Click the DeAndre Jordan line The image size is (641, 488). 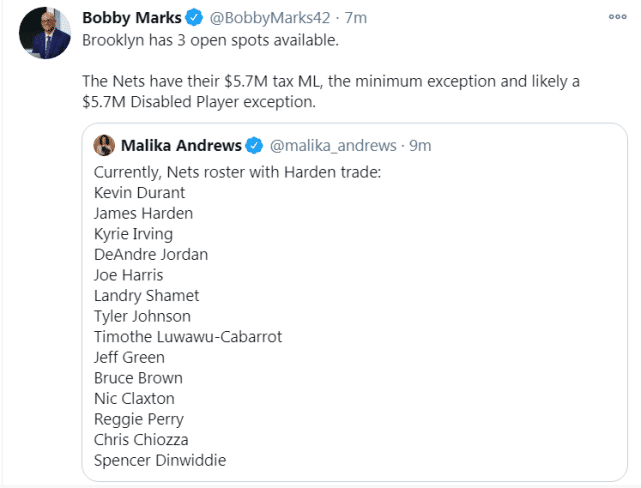pos(150,254)
